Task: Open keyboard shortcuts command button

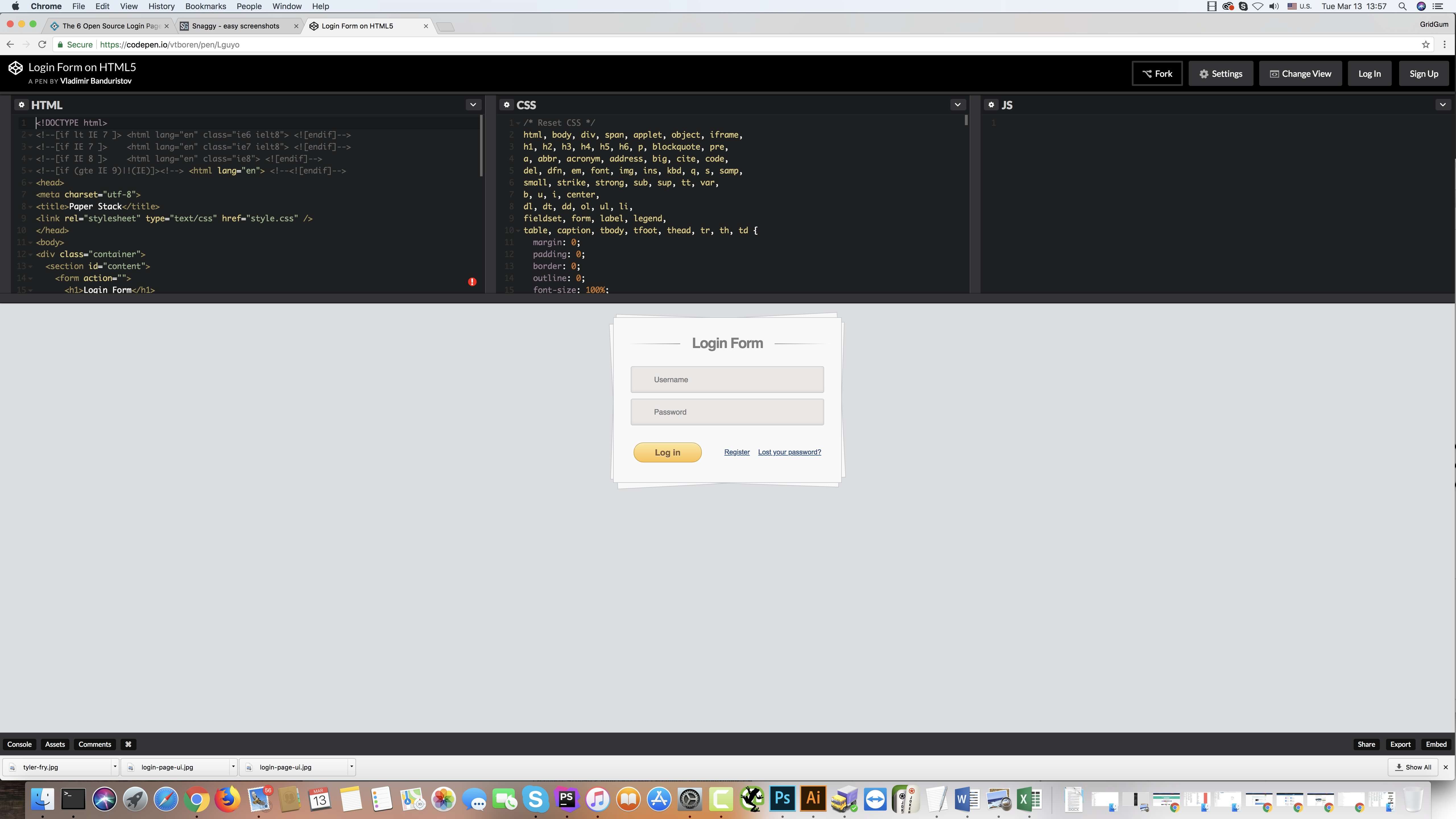Action: click(x=128, y=744)
